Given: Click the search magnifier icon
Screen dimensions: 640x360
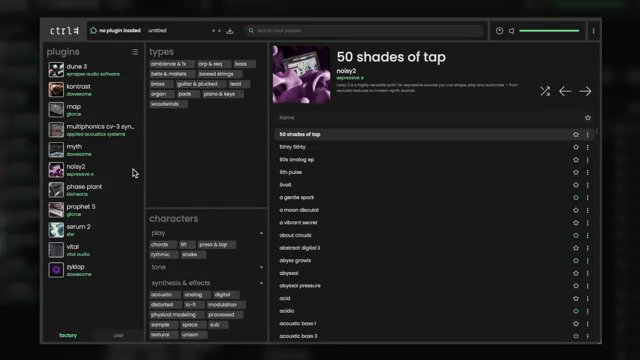Looking at the screenshot, I should tap(251, 31).
